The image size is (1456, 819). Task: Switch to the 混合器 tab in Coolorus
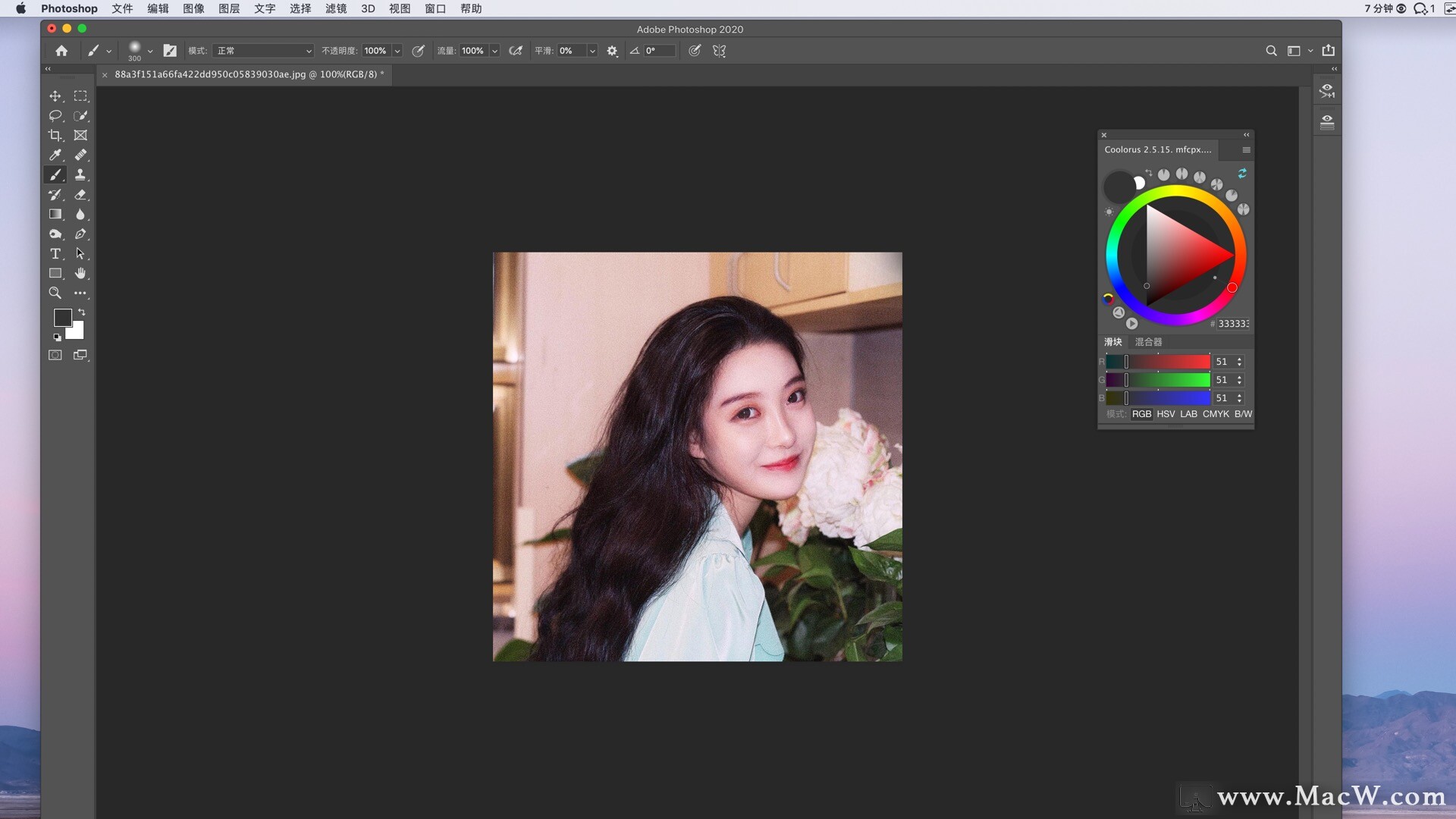[1148, 342]
